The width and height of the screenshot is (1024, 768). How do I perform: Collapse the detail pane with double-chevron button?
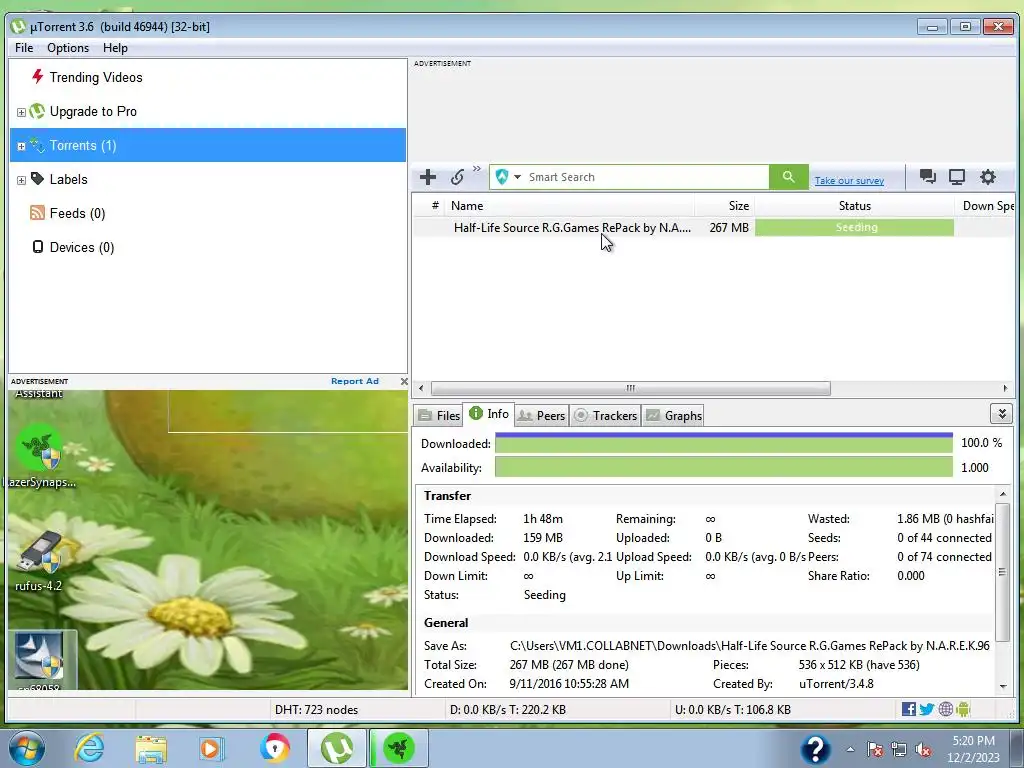coord(1001,413)
